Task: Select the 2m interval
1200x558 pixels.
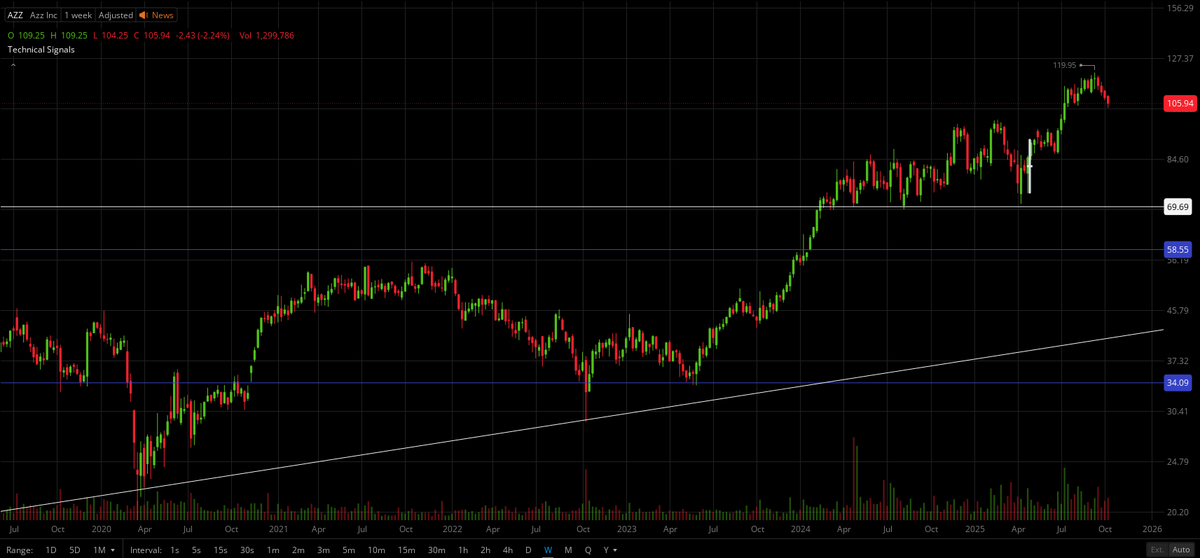Action: 298,550
